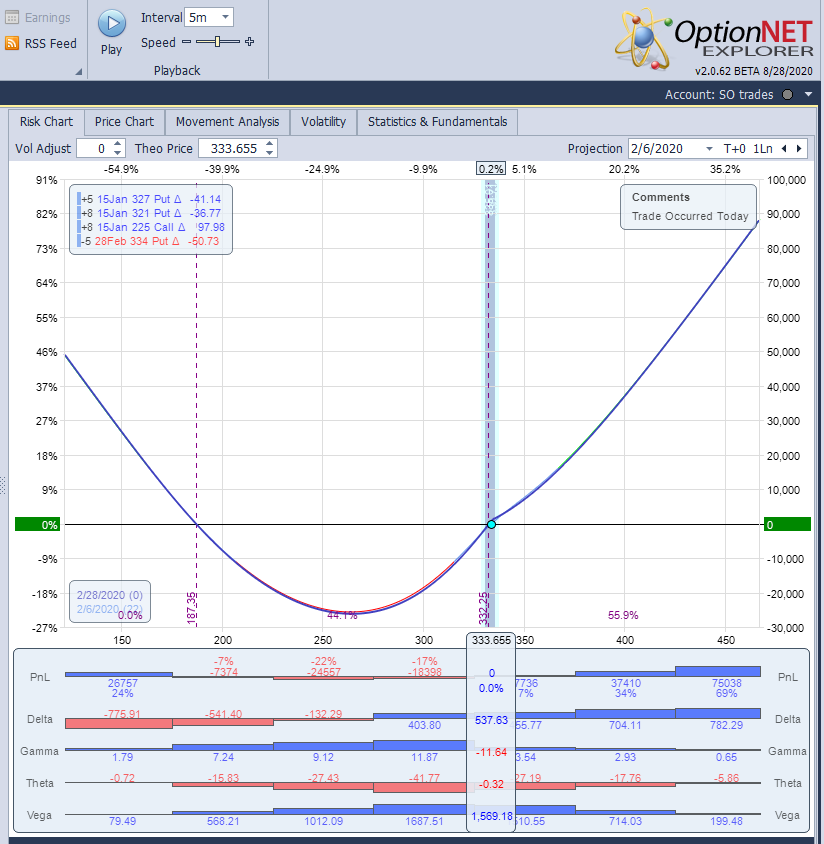The image size is (824, 844).
Task: Click the current Gamma value -11.64
Action: point(491,752)
